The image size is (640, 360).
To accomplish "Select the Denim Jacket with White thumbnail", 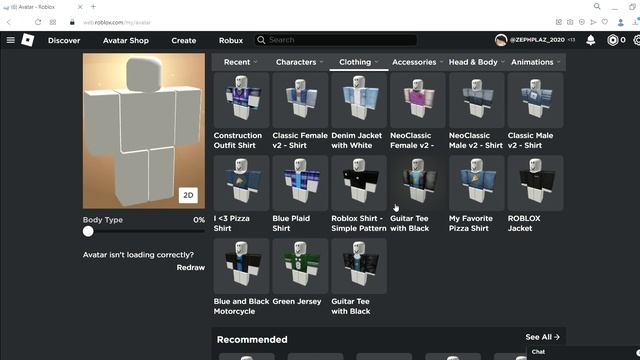I will click(359, 100).
